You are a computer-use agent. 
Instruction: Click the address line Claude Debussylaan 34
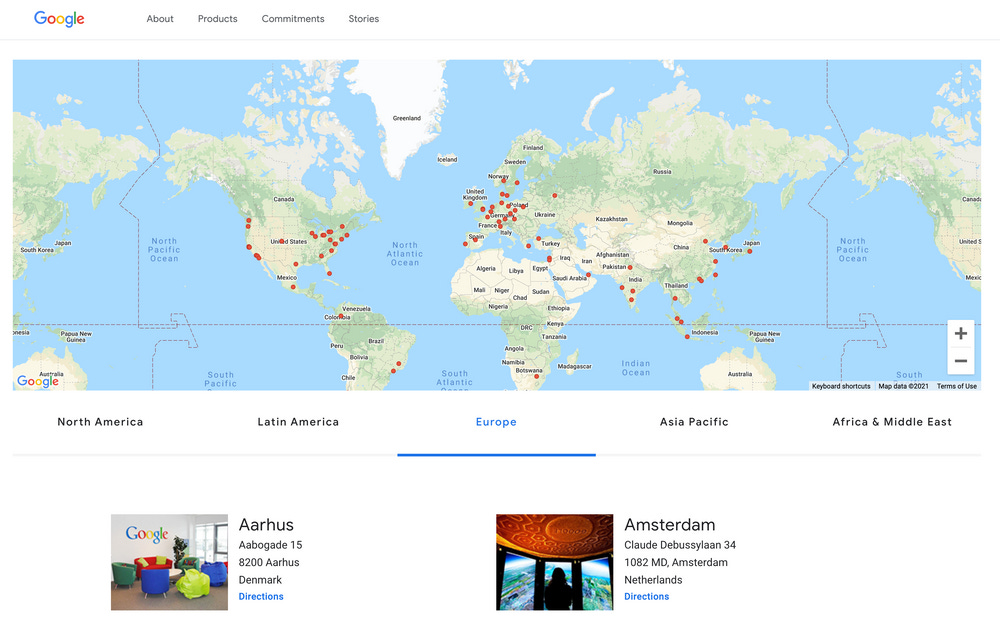[680, 545]
